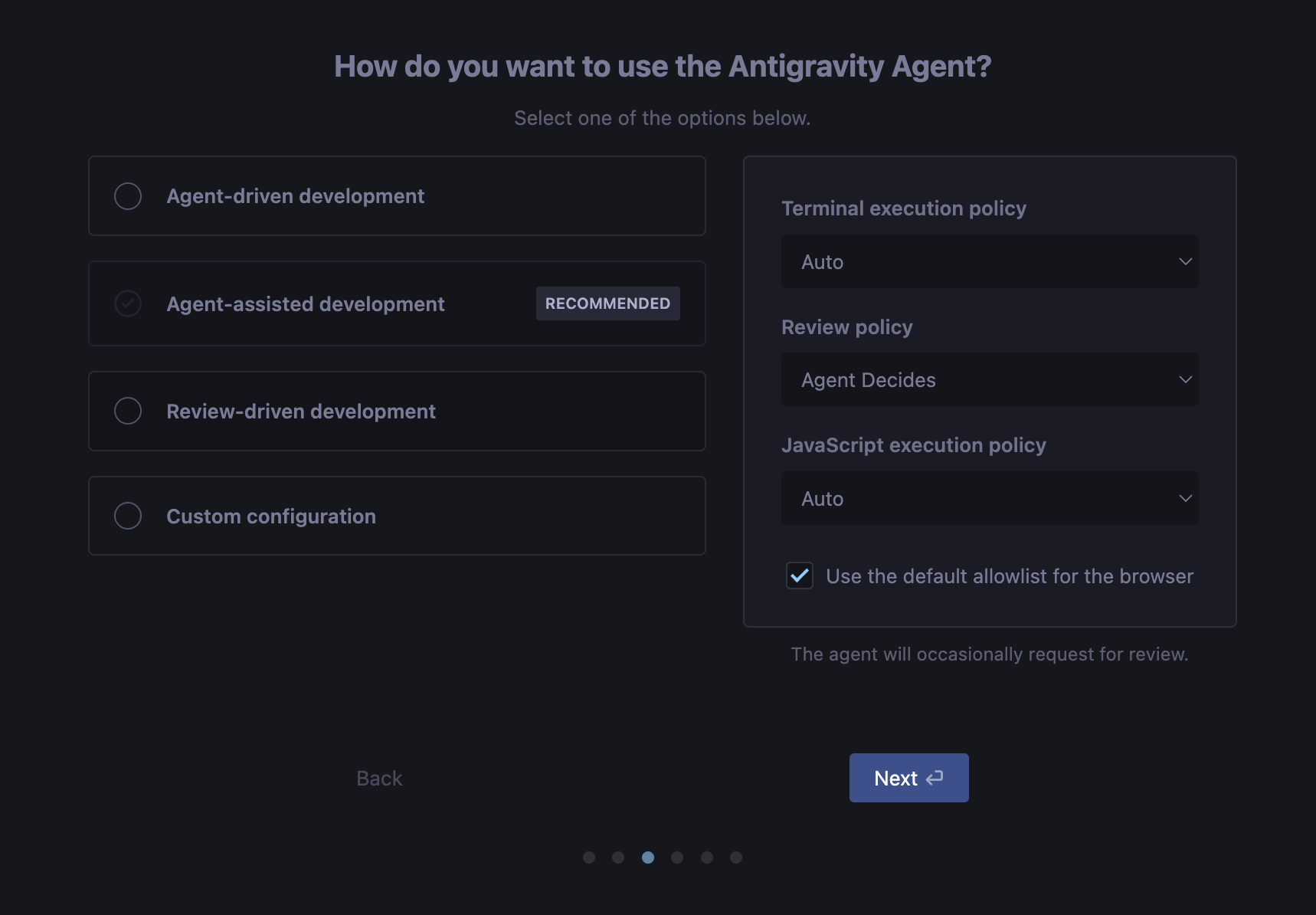Jump to first step pagination dot

(x=589, y=858)
